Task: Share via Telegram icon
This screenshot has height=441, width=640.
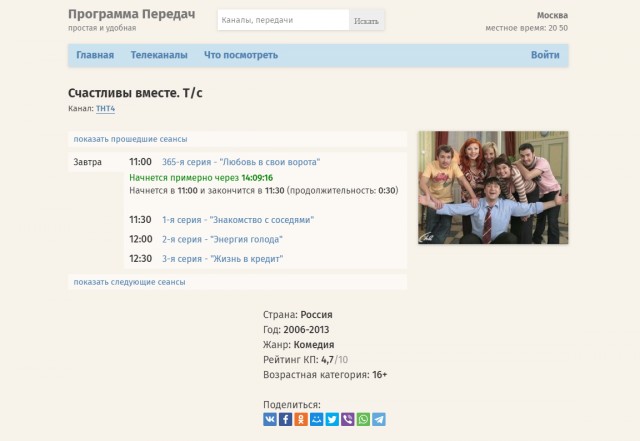Action: tap(378, 419)
